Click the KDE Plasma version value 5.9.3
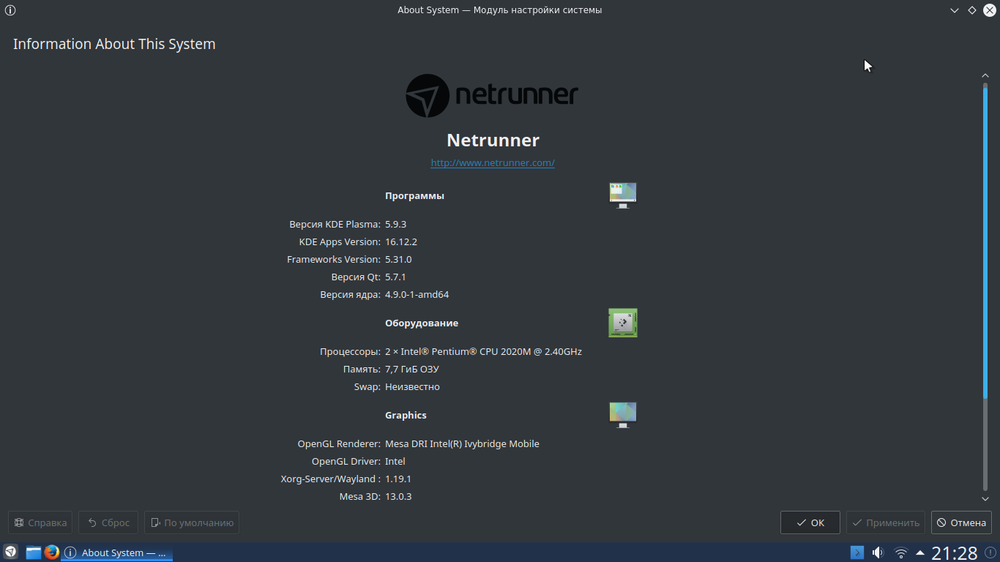 395,225
